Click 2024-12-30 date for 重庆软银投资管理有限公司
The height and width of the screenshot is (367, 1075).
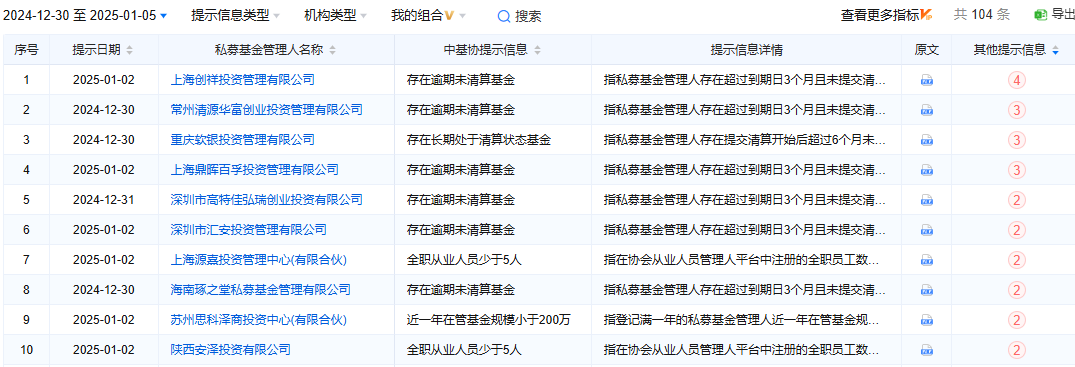tap(104, 141)
